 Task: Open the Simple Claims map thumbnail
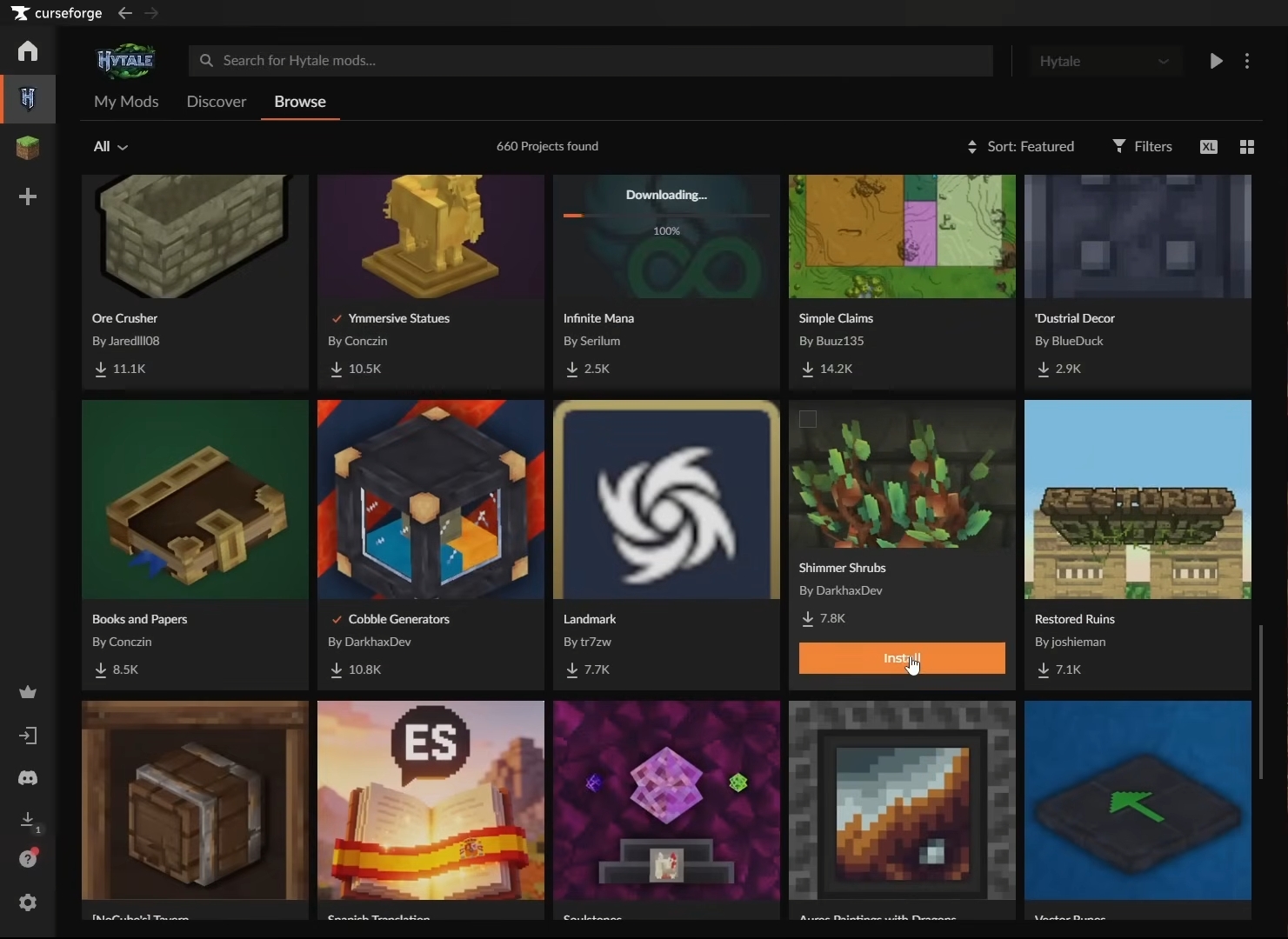click(902, 236)
